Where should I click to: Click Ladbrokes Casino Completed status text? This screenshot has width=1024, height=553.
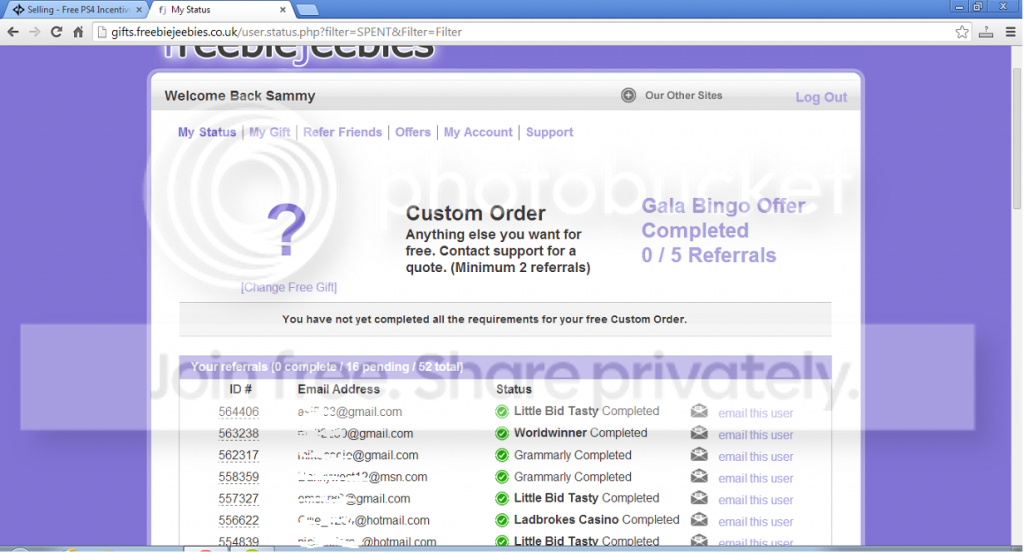[x=596, y=520]
